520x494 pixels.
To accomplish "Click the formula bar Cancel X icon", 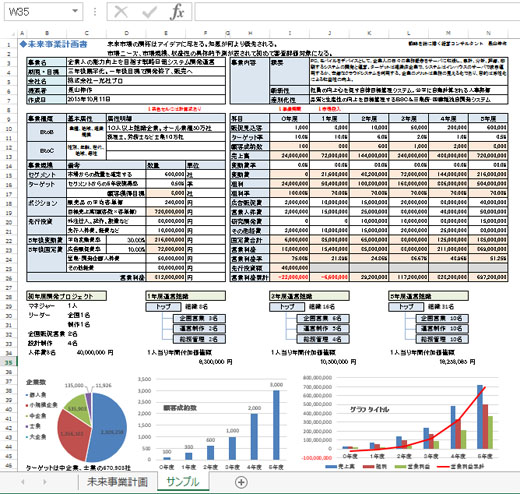I will coord(121,12).
